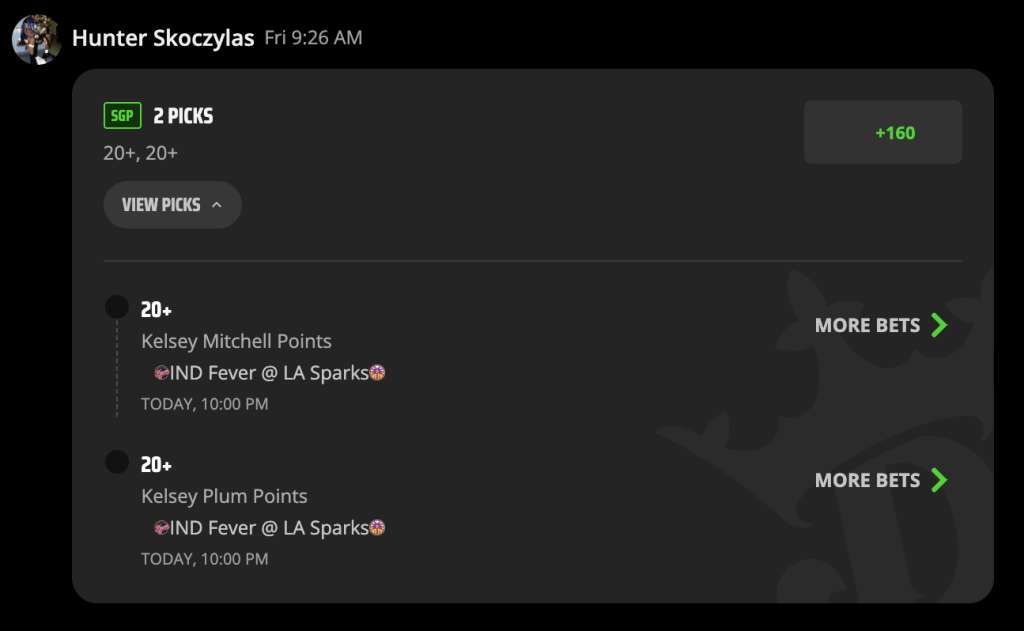Screen dimensions: 1024x631
Task: Collapse the View Picks expander
Action: 172,205
